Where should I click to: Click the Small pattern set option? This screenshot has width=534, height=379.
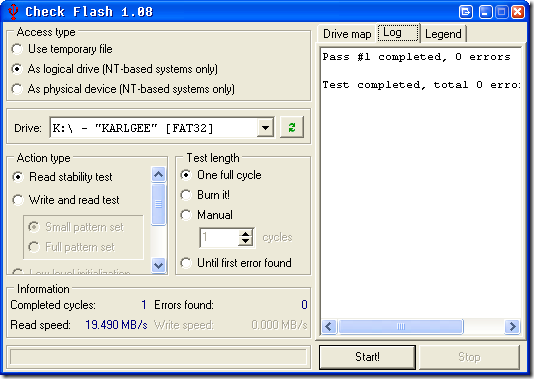[76, 227]
